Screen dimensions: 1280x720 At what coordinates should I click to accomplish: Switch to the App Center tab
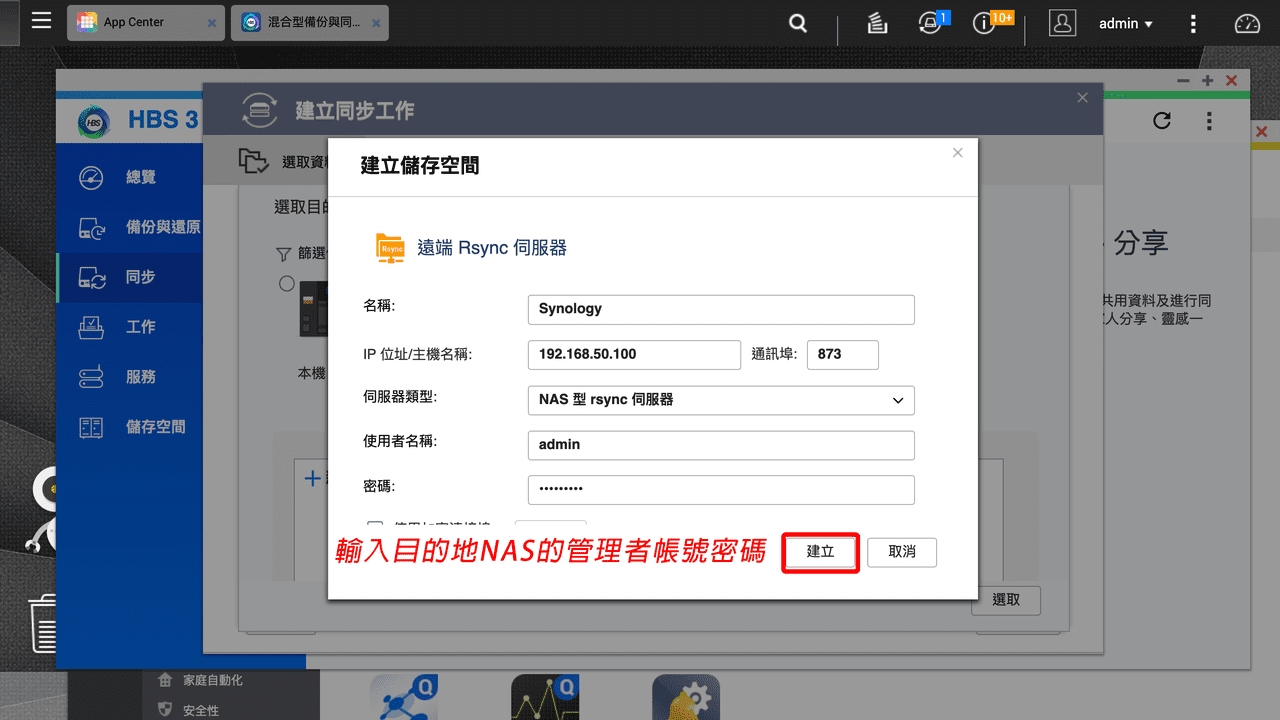tap(133, 22)
